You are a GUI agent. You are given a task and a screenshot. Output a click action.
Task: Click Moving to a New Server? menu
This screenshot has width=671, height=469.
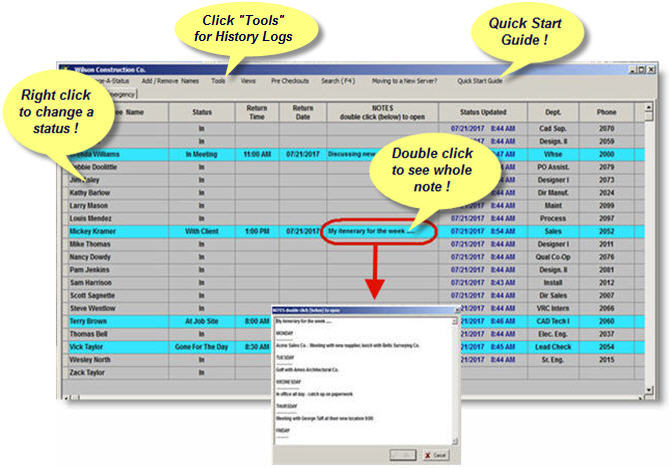(408, 80)
